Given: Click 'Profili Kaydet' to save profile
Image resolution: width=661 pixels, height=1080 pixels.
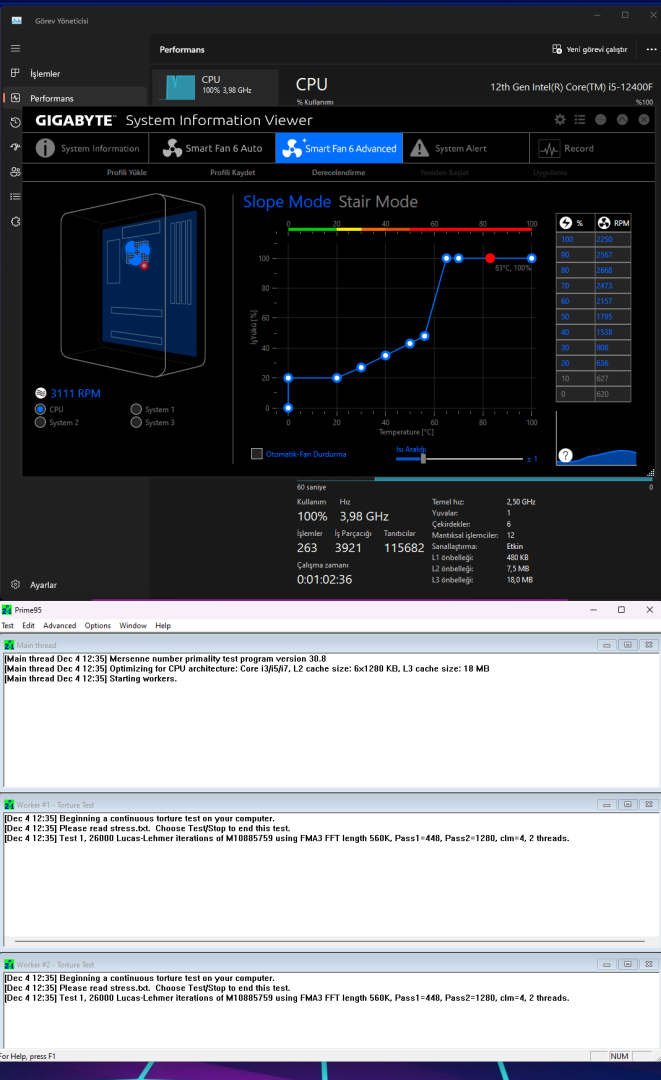Looking at the screenshot, I should click(x=233, y=173).
